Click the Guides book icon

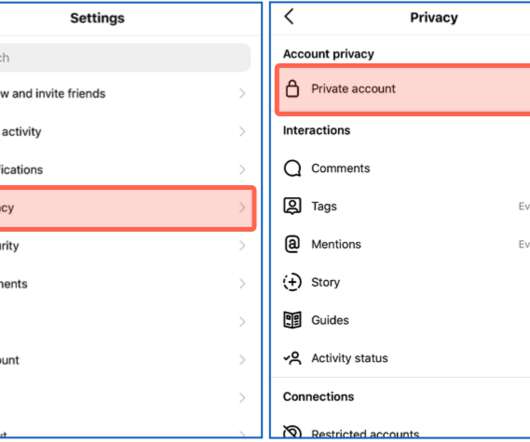[x=292, y=320]
